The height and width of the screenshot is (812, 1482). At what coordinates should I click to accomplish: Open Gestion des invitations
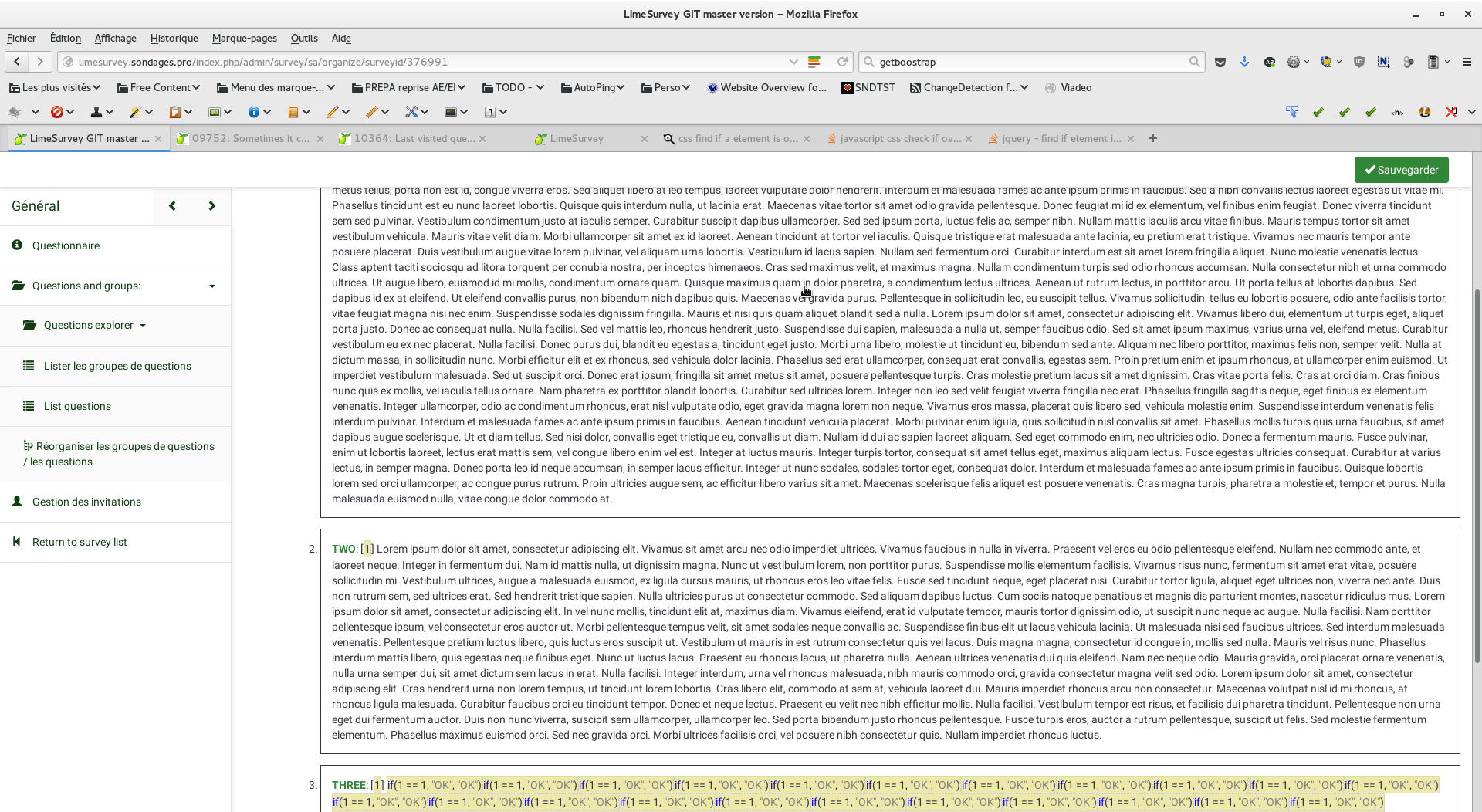[115, 502]
